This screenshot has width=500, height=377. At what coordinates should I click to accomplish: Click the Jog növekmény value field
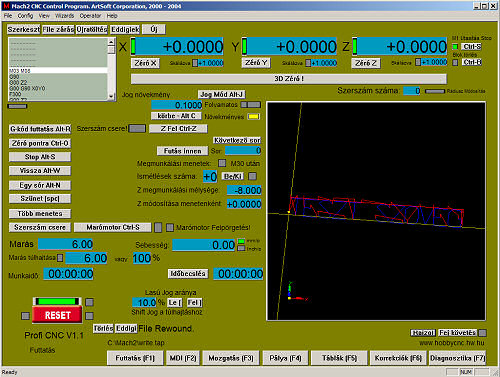pyautogui.click(x=177, y=105)
